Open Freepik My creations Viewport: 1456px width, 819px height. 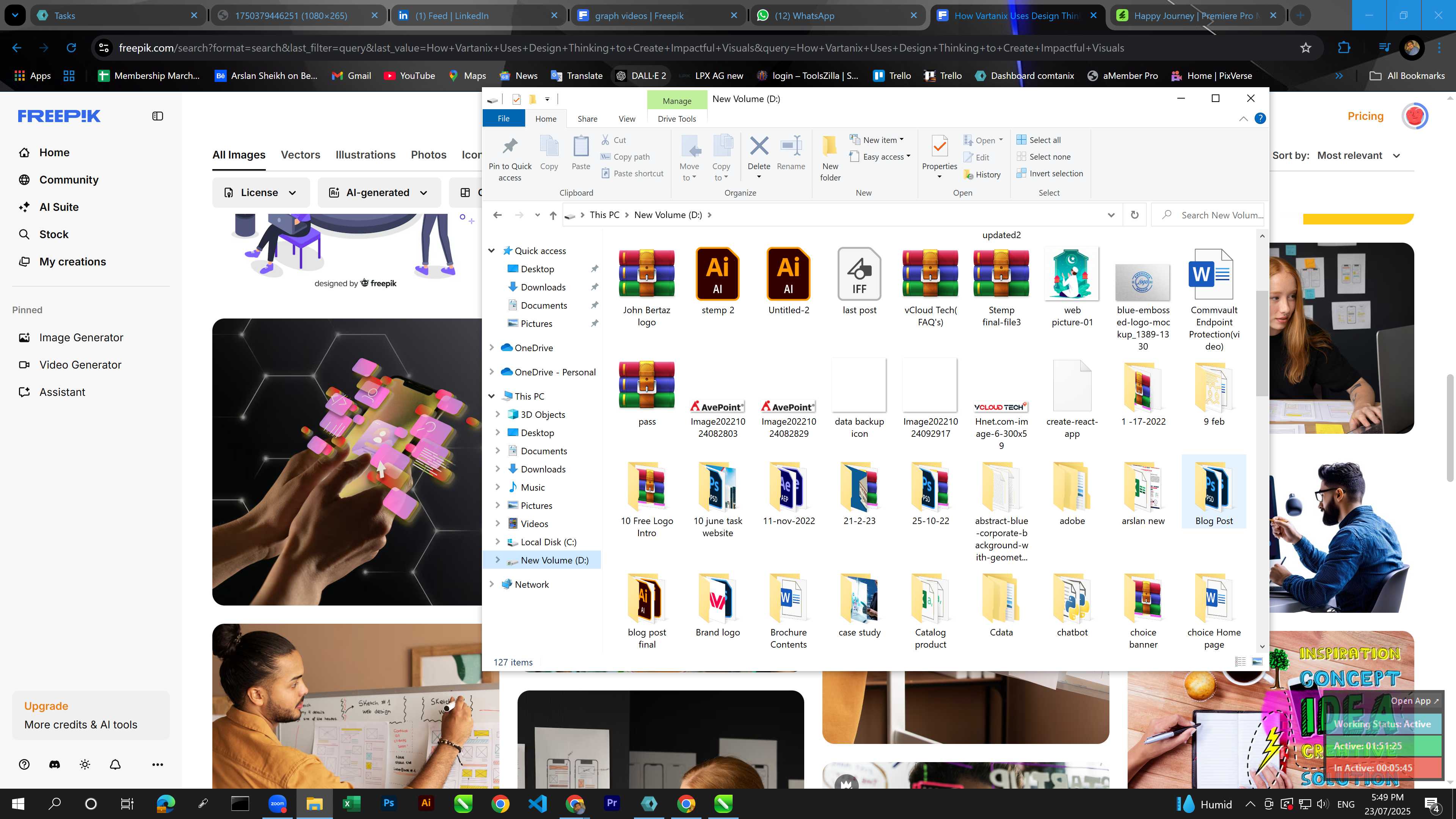click(x=72, y=262)
